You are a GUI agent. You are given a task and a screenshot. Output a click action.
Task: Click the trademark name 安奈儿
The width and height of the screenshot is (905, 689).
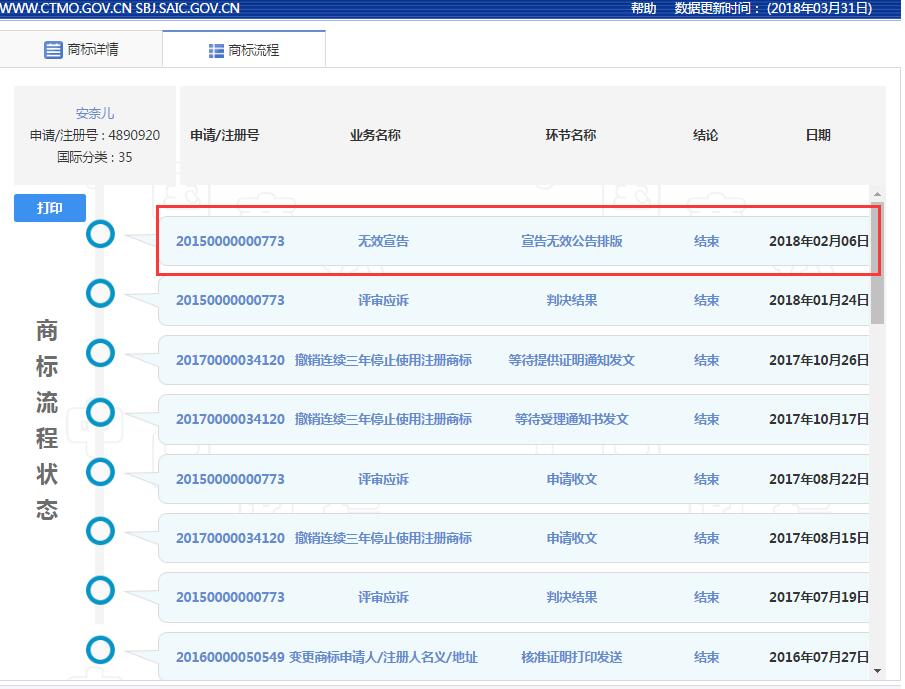pyautogui.click(x=93, y=113)
